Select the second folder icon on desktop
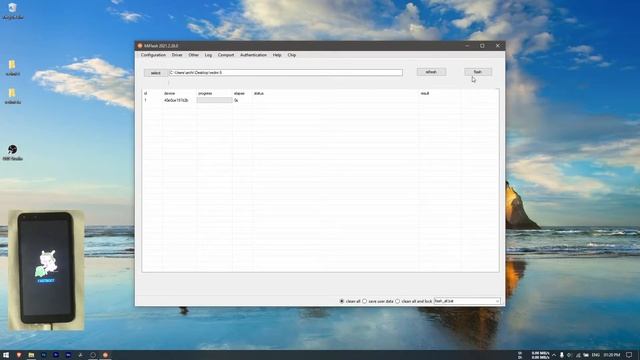The width and height of the screenshot is (640, 360). point(12,96)
